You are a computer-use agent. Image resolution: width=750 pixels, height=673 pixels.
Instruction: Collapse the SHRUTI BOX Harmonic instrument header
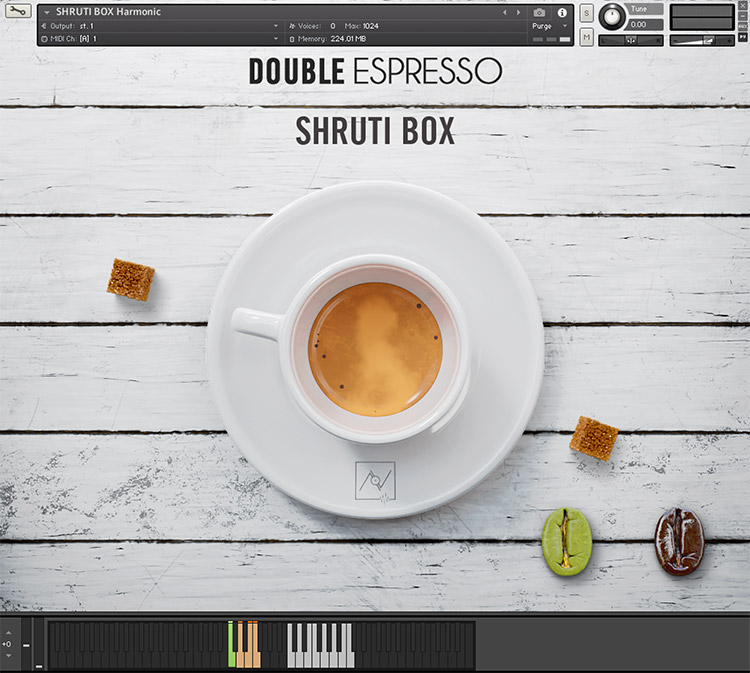pyautogui.click(x=47, y=12)
